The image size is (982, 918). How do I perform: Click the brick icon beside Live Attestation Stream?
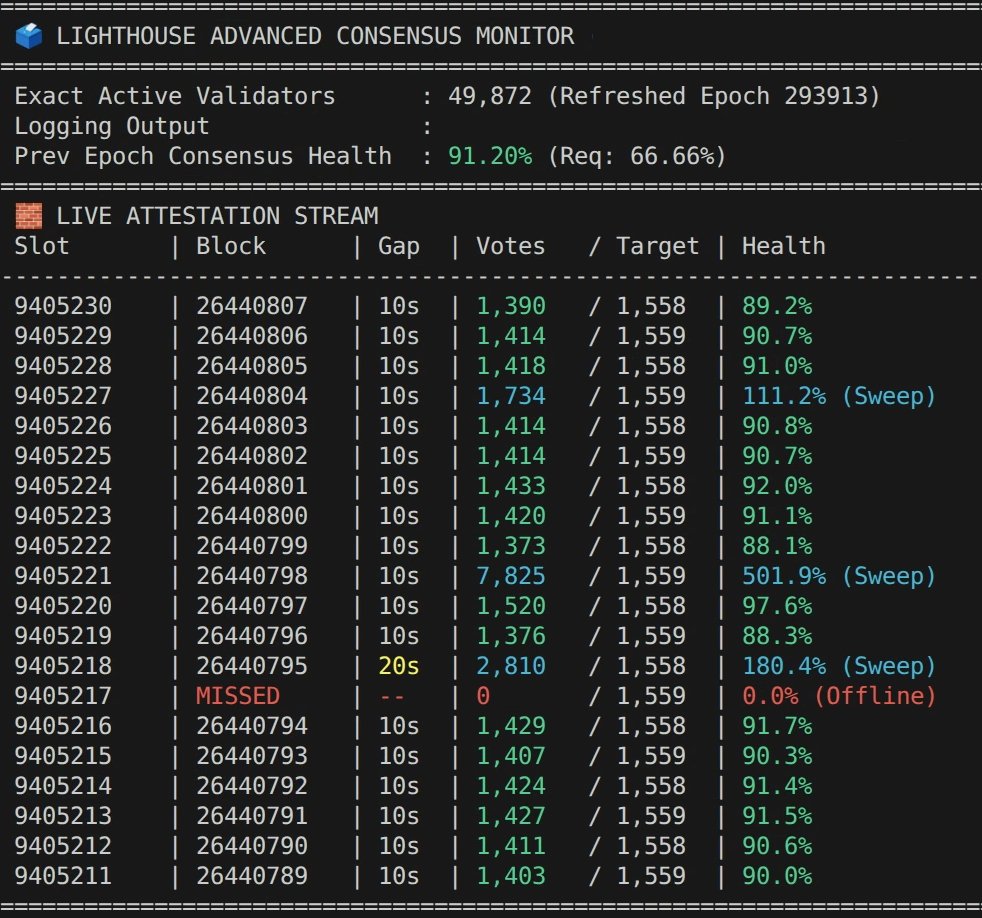pyautogui.click(x=28, y=216)
